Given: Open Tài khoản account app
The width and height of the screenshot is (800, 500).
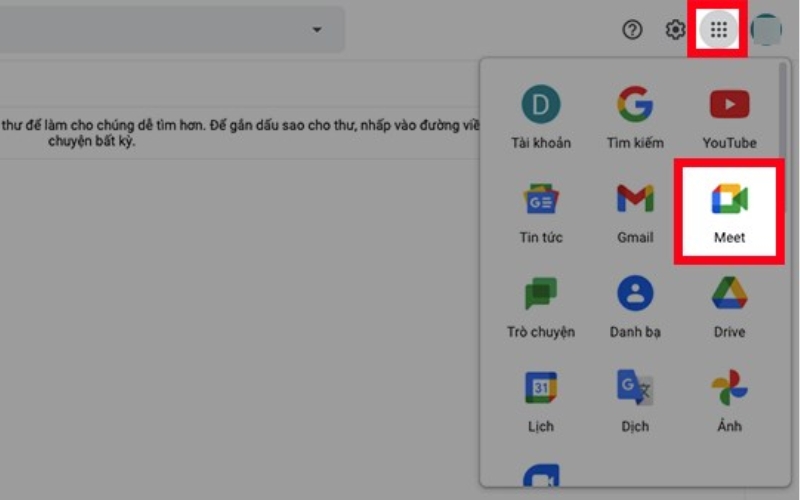Looking at the screenshot, I should (541, 118).
